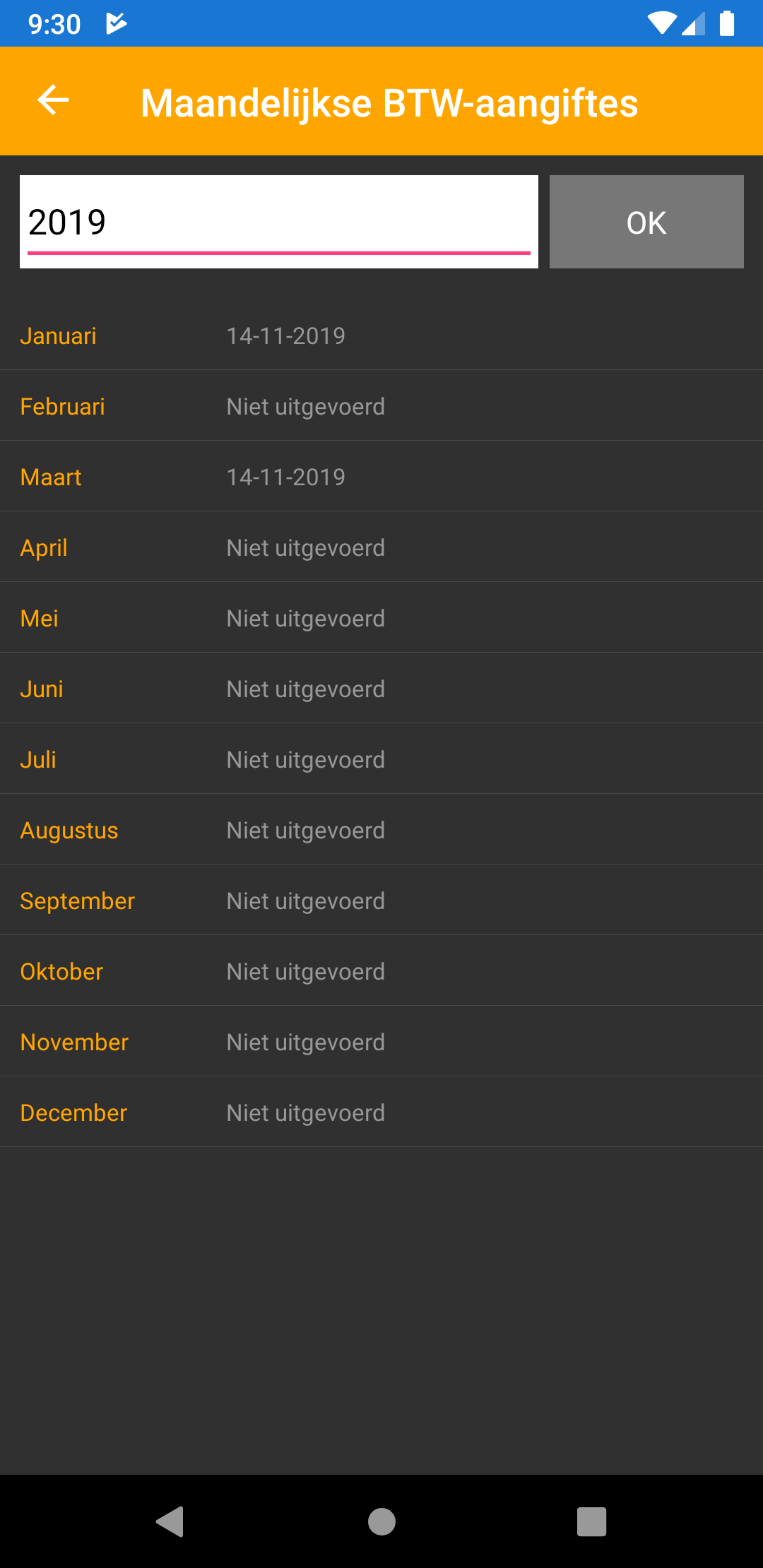Open the Oktober row

[x=381, y=971]
